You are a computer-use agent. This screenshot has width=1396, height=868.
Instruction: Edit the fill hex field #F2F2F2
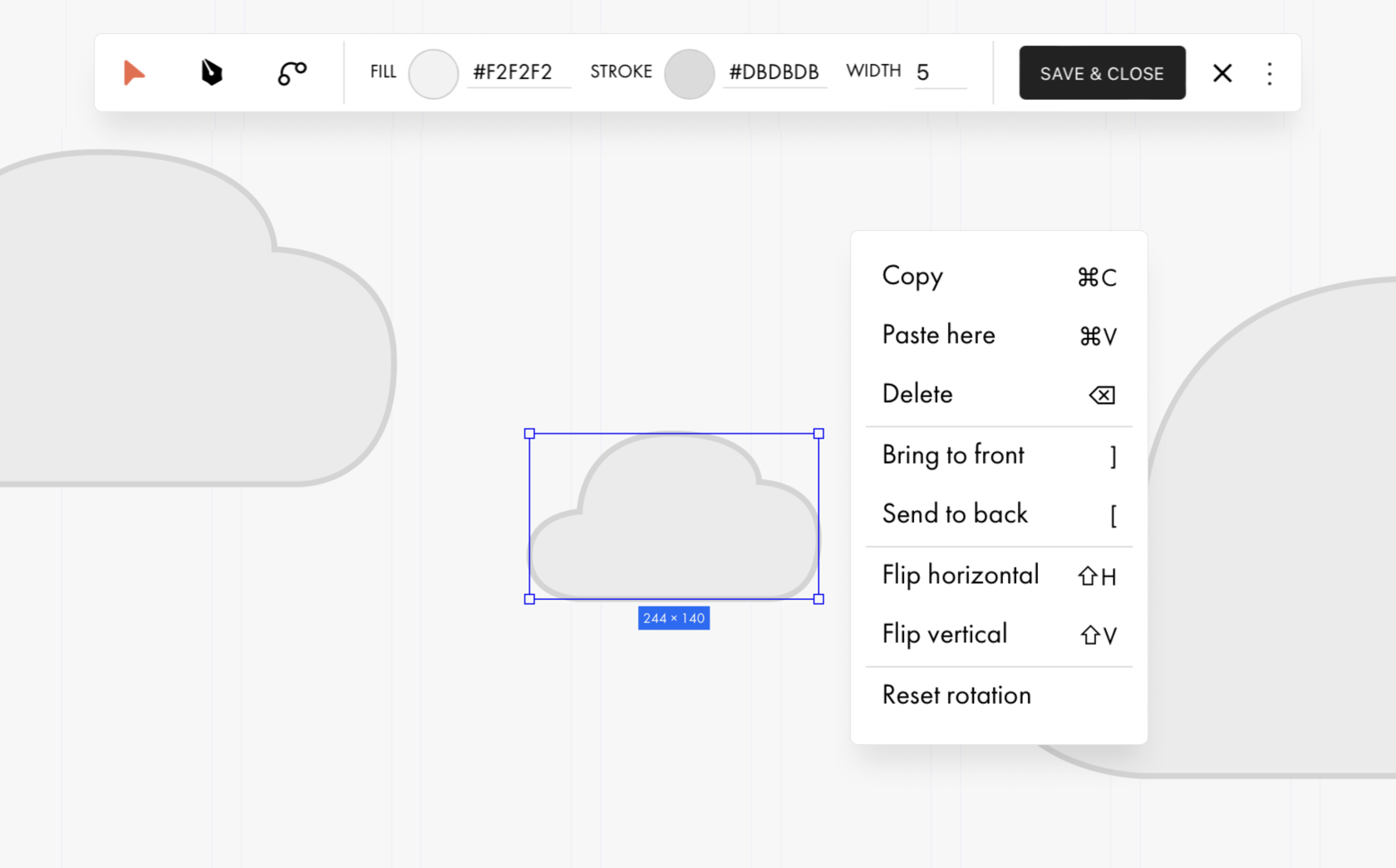[x=519, y=73]
